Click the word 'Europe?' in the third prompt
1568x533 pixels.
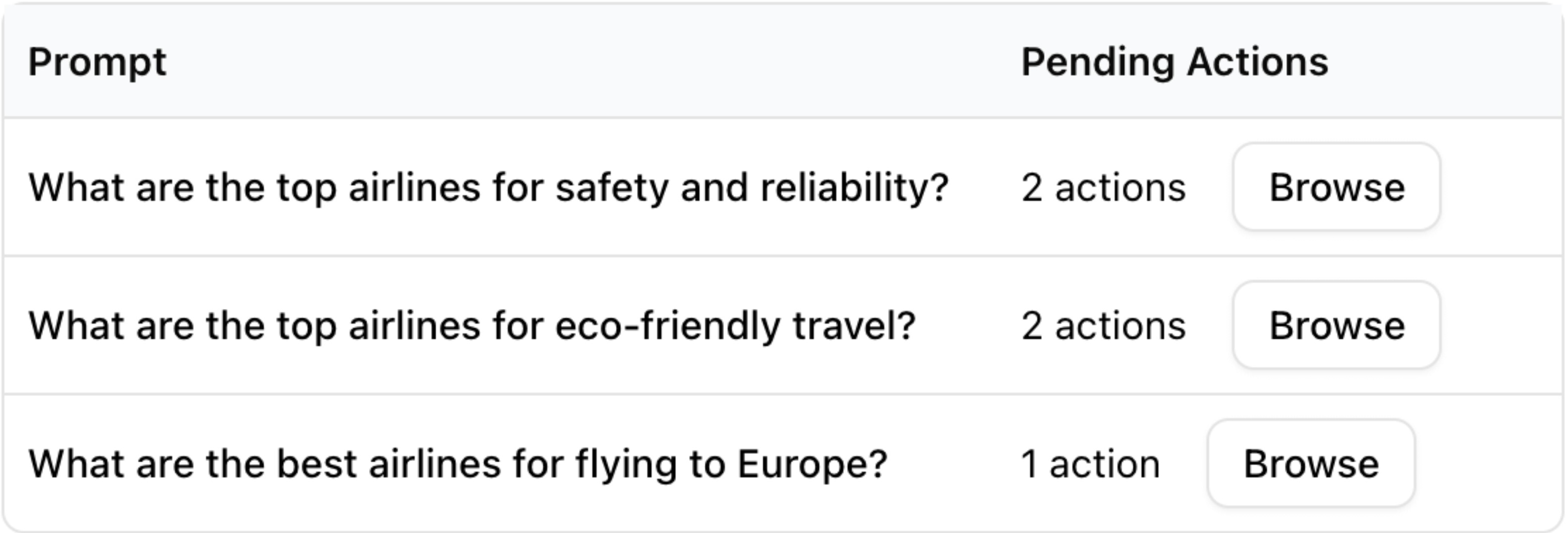point(812,464)
